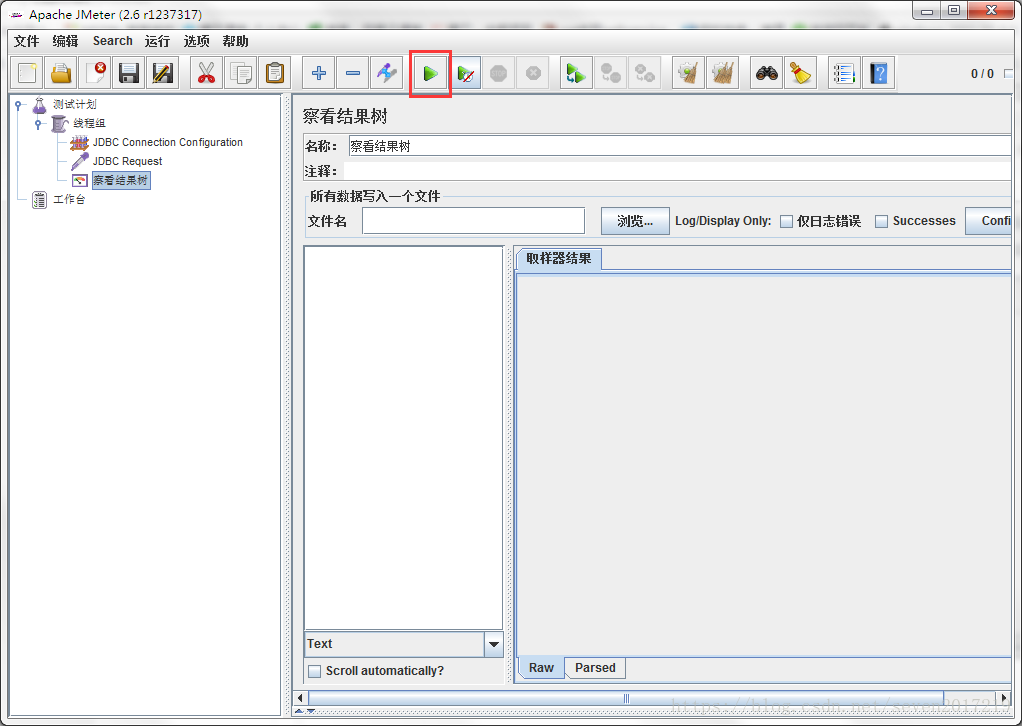Viewport: 1022px width, 726px height.
Task: Click the 注释 input field
Action: (x=677, y=171)
